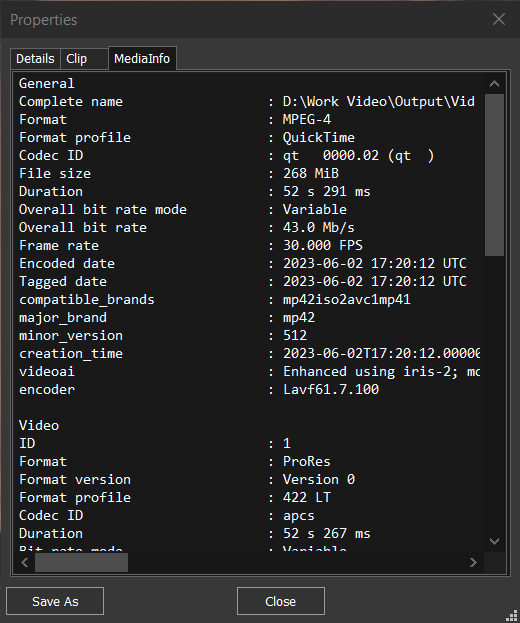Click the 'Complete name' label
Viewport: 520px width, 623px height.
[x=71, y=102]
